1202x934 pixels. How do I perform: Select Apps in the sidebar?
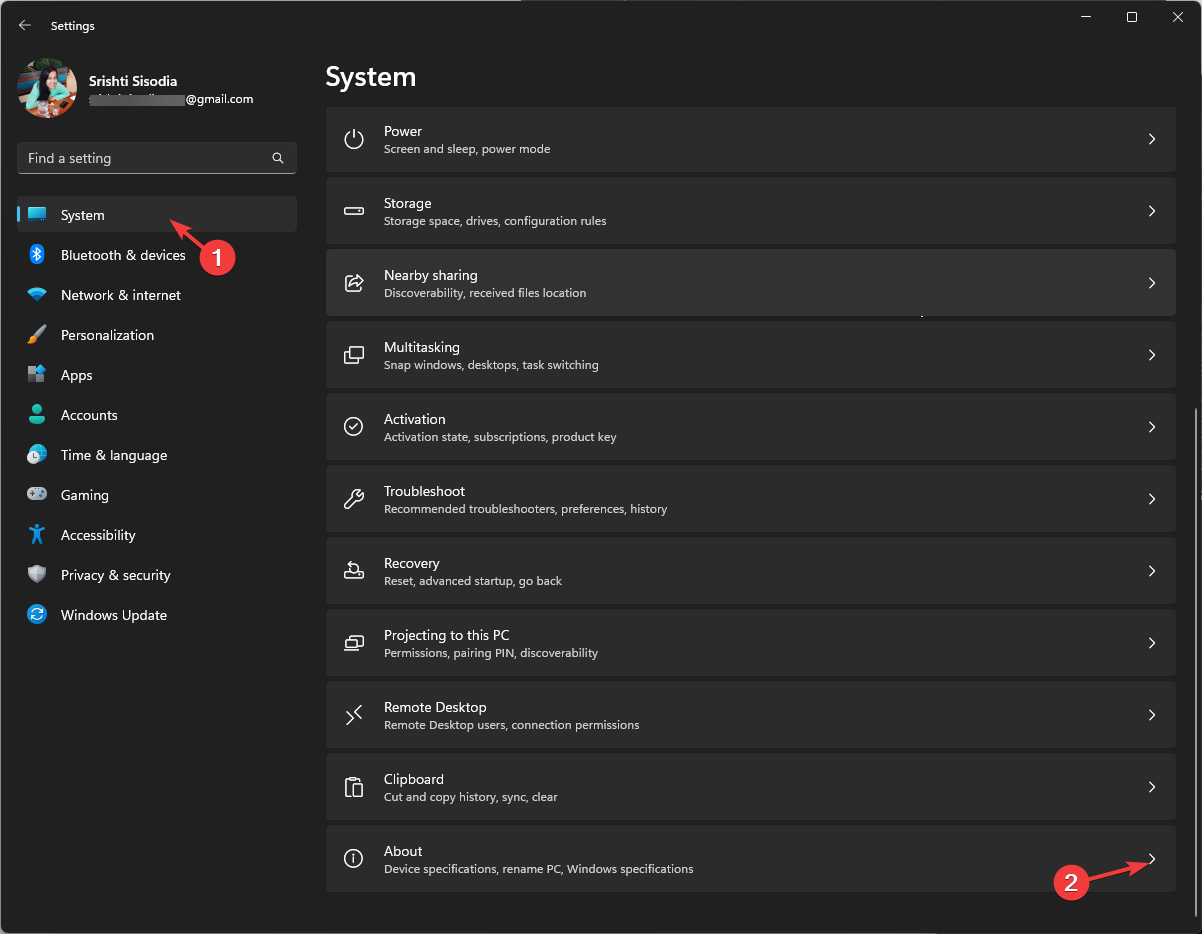(x=76, y=375)
